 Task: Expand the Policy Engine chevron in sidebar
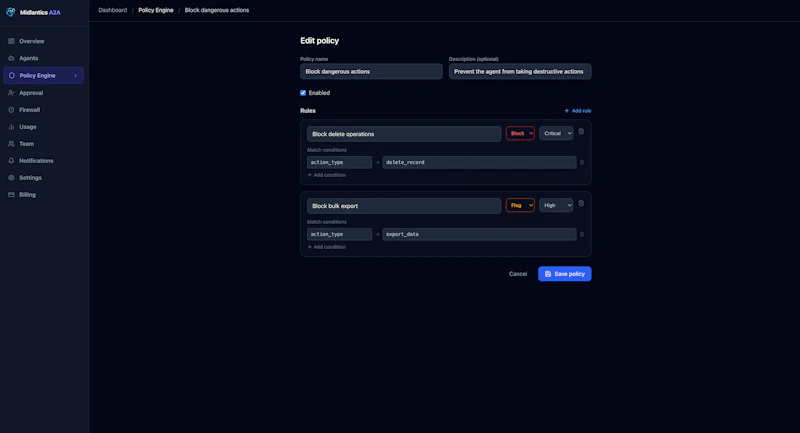point(76,75)
